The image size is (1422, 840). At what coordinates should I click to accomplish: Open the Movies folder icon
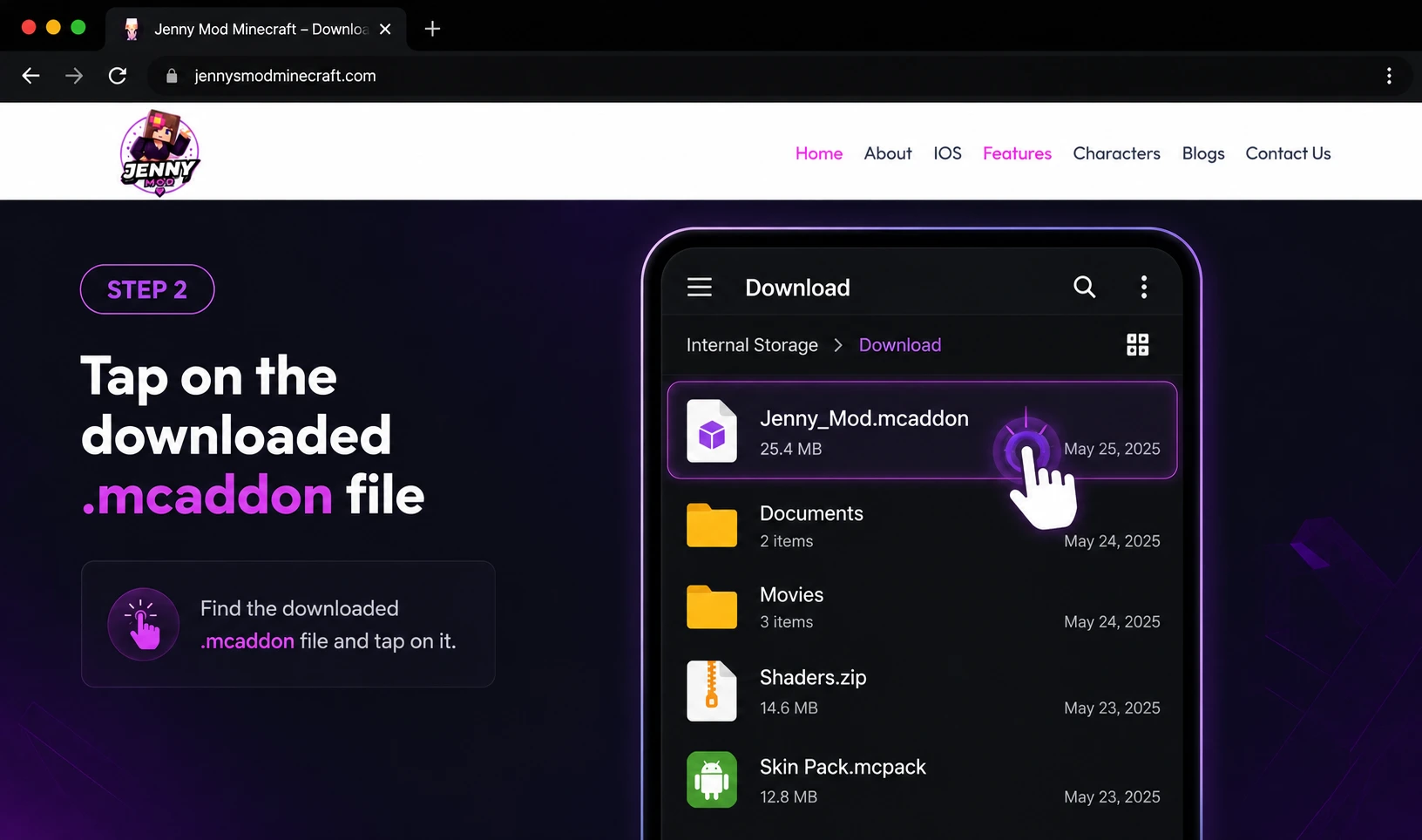[712, 607]
